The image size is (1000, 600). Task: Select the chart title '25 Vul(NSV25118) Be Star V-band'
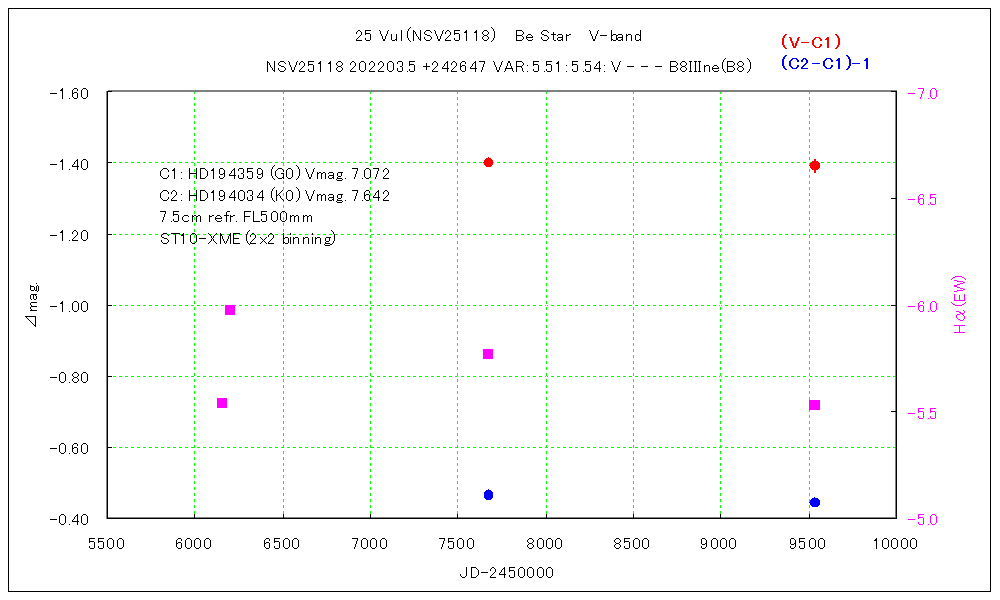[498, 36]
